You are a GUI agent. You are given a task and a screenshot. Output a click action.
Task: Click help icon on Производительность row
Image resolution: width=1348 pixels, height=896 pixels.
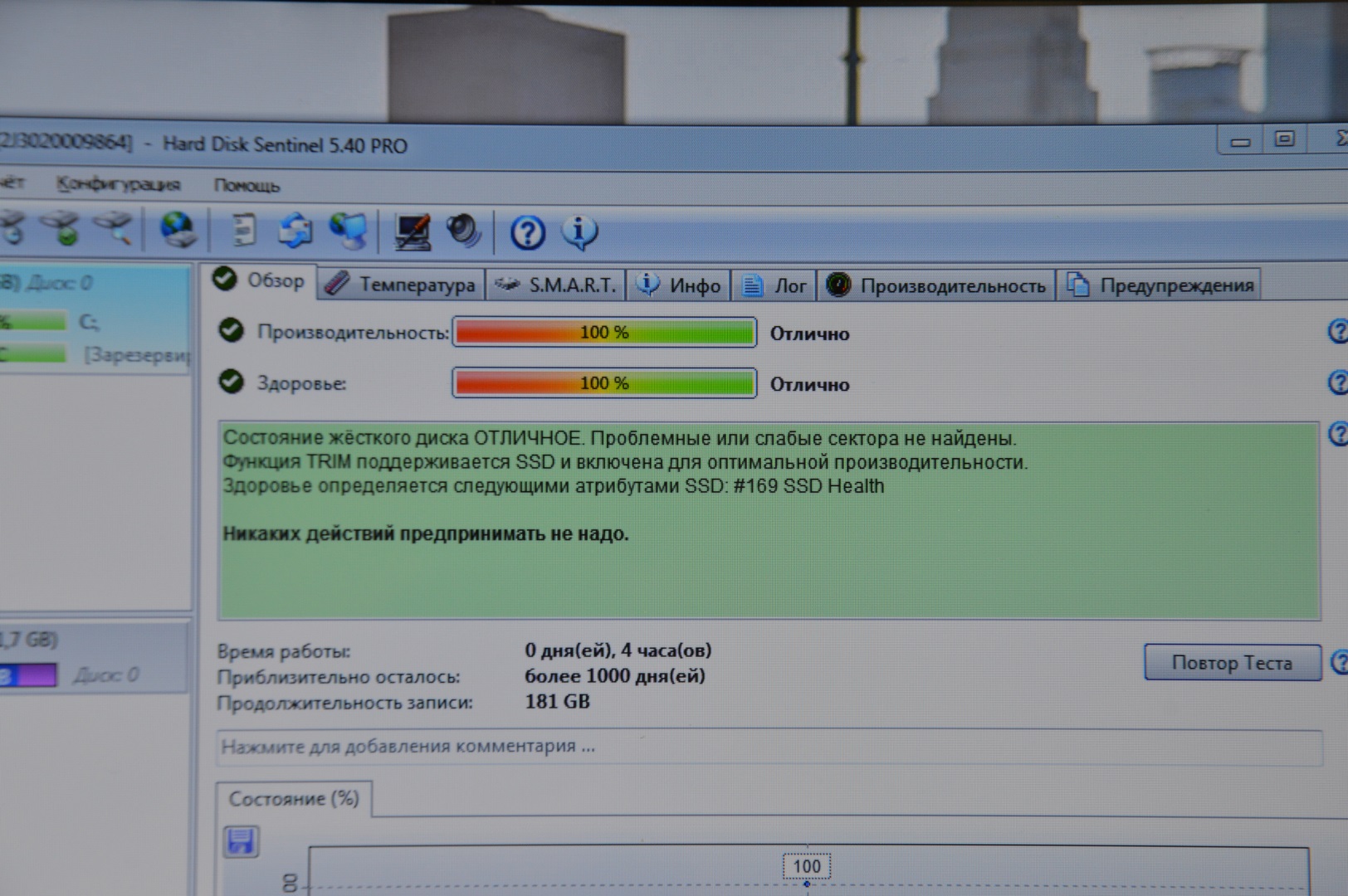point(1338,332)
